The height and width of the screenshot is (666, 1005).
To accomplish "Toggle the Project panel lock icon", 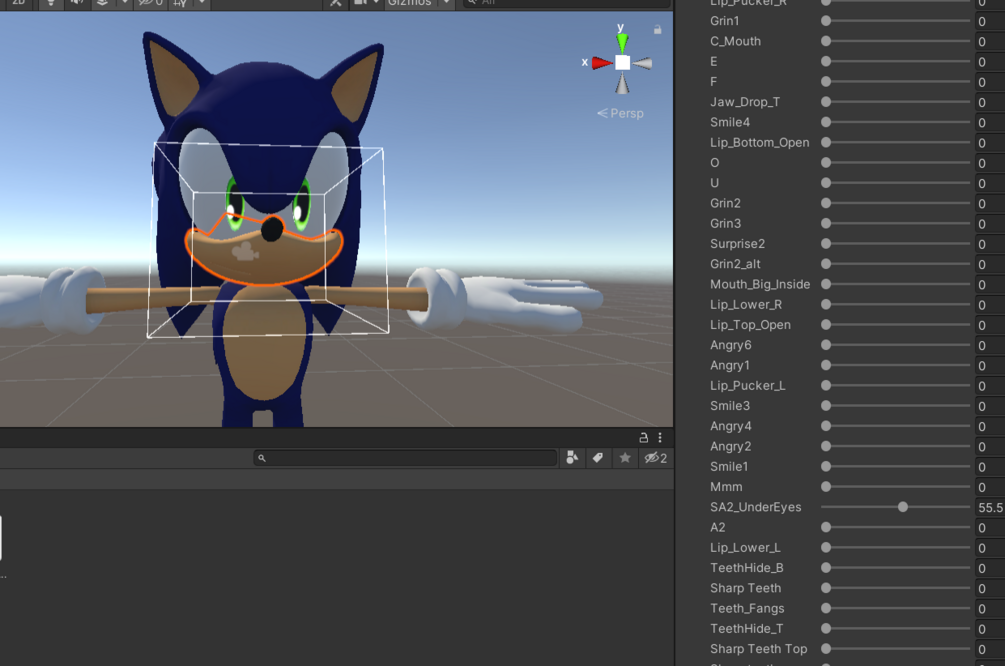I will (644, 438).
